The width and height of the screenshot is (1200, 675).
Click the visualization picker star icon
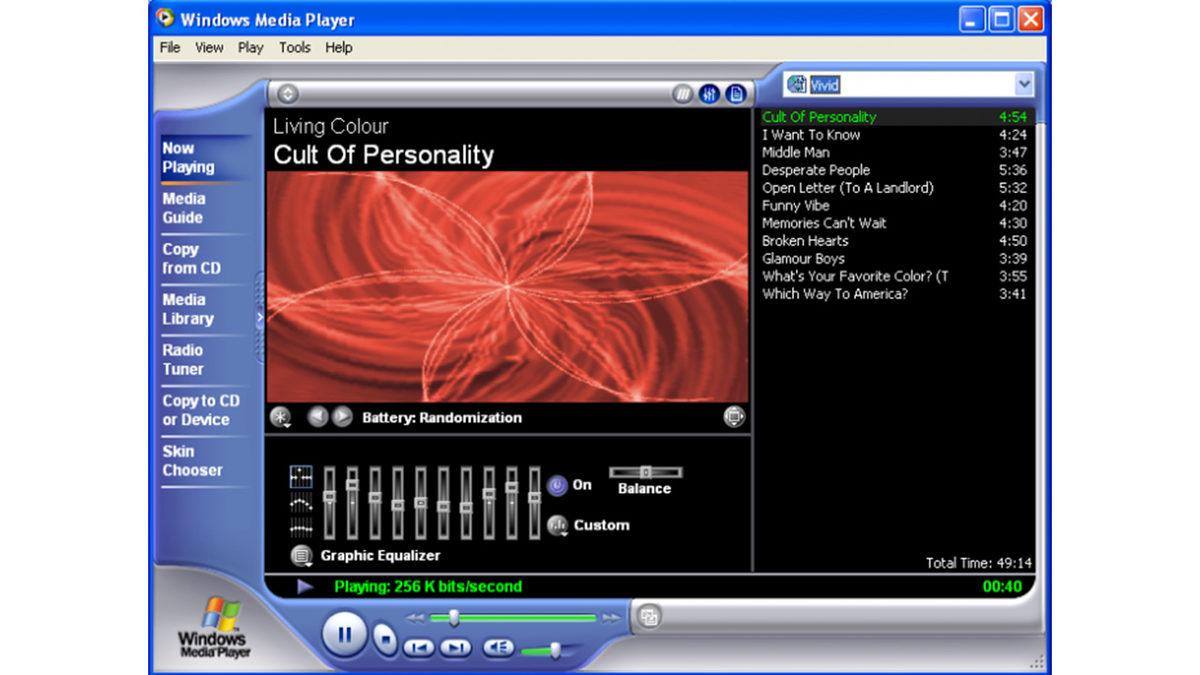(x=280, y=418)
